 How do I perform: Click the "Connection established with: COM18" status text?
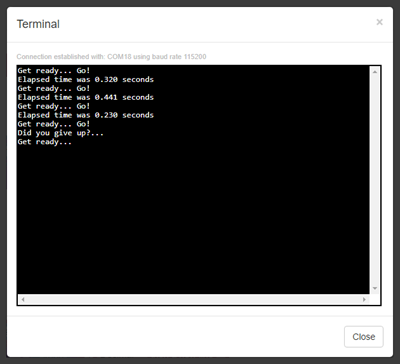tap(111, 57)
